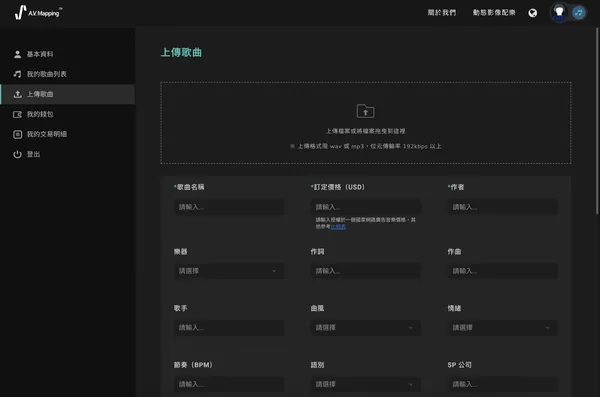Viewport: 600px width, 397px height.
Task: Click the 作者 input field
Action: [x=502, y=207]
